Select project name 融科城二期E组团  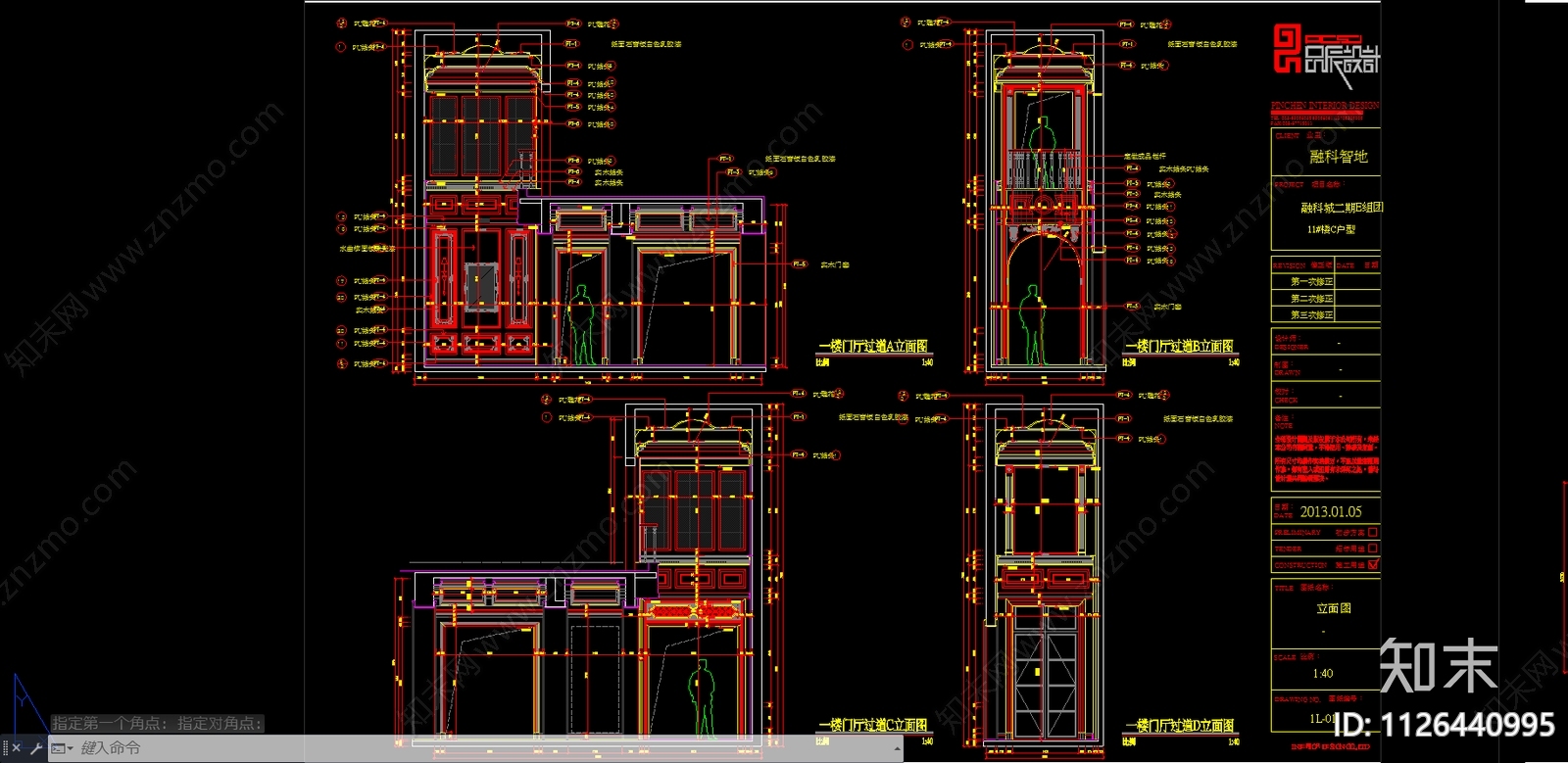(1342, 208)
